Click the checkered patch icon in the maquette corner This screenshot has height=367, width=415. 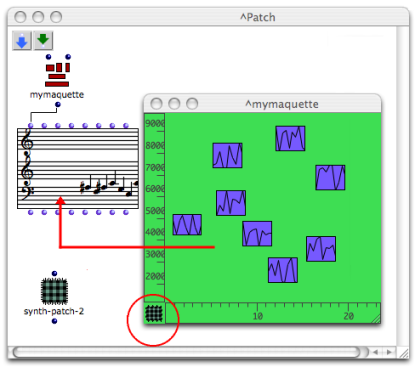tap(154, 313)
